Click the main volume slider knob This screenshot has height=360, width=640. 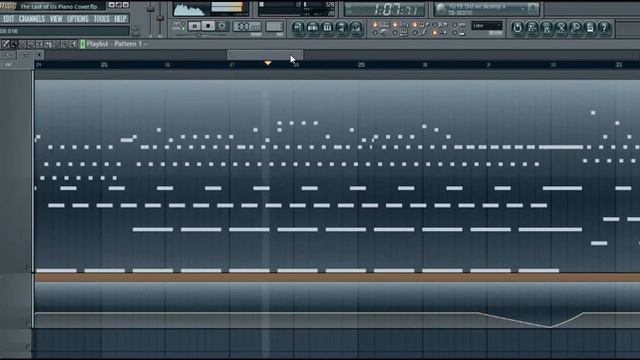[151, 9]
